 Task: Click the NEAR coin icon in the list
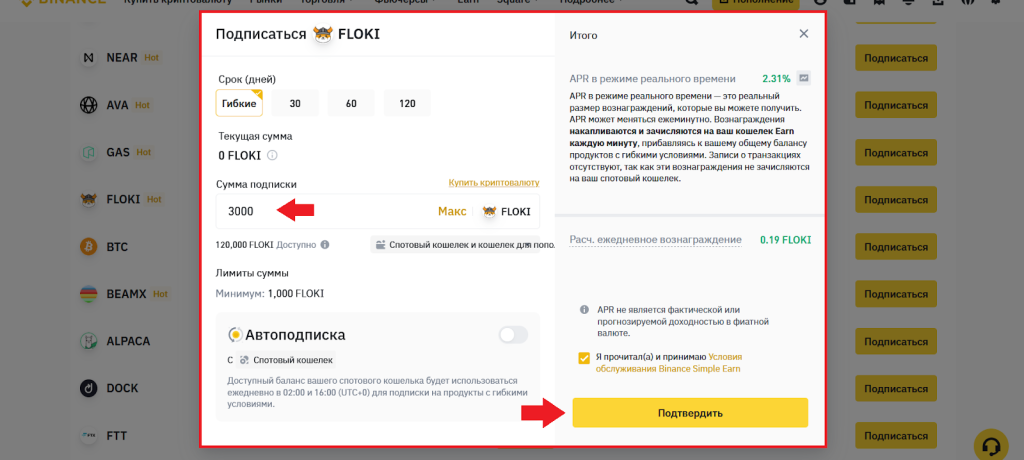[88, 57]
